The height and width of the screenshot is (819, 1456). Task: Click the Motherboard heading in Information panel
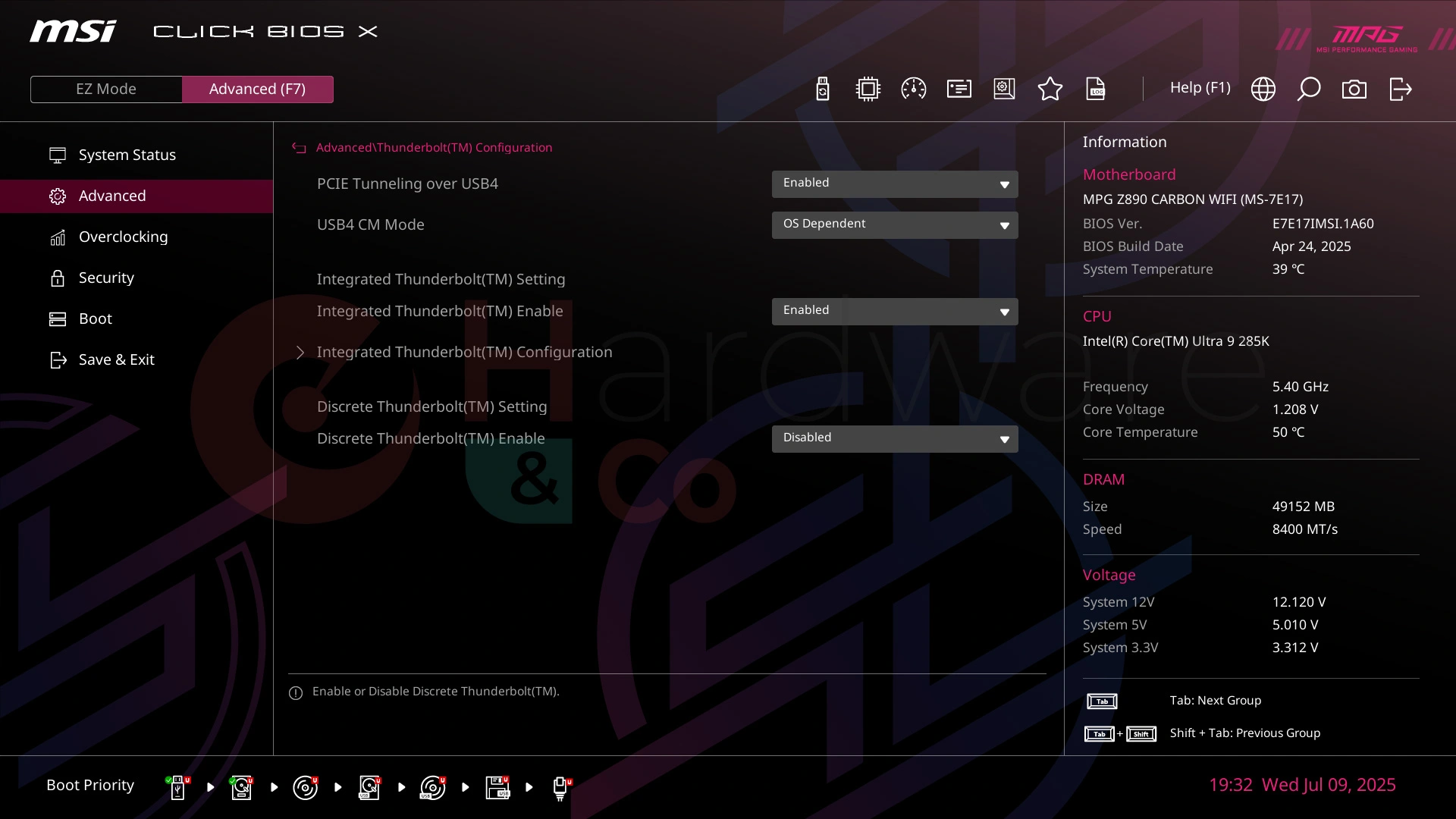(x=1128, y=174)
